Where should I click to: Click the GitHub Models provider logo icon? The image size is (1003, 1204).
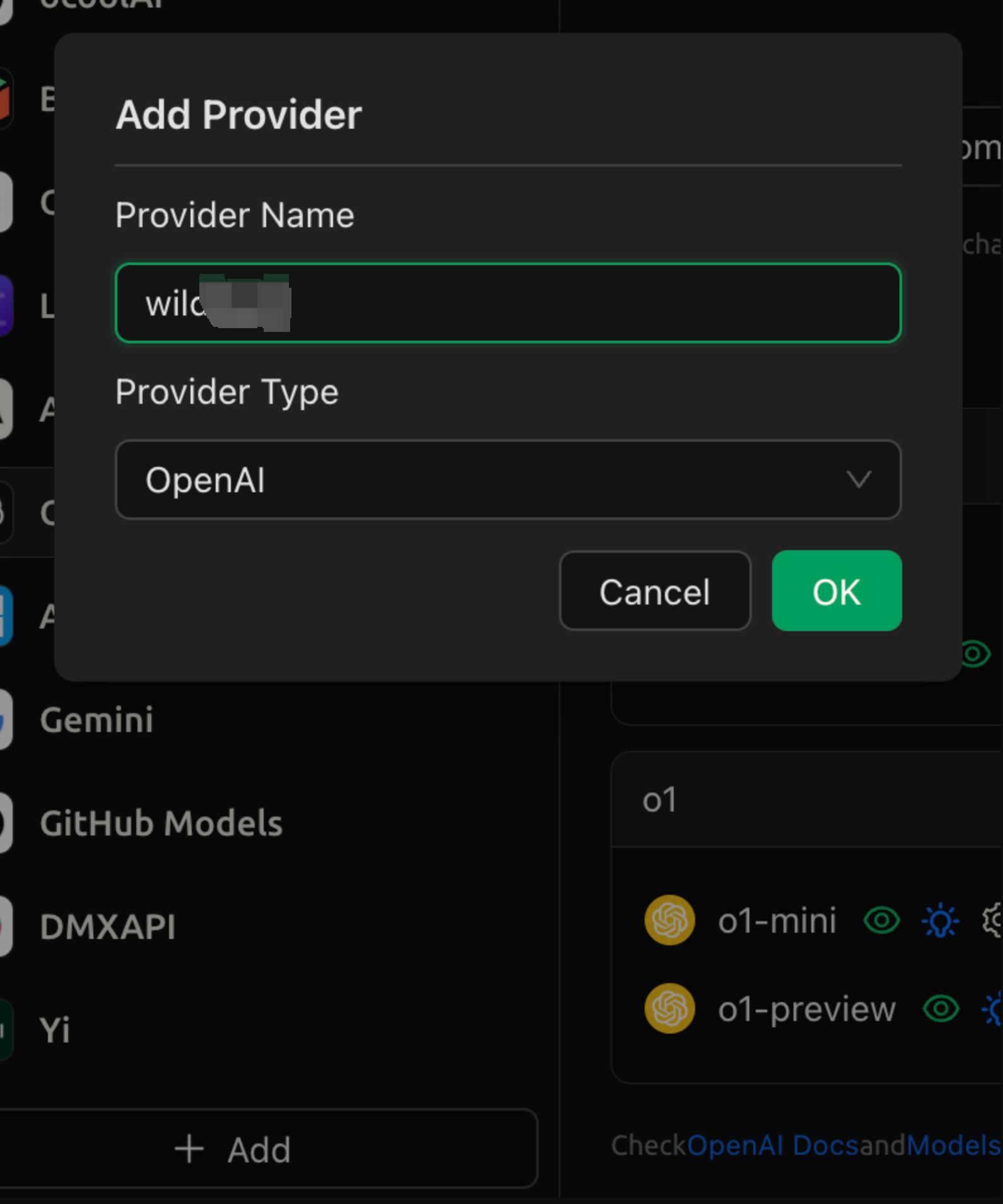click(x=5, y=823)
